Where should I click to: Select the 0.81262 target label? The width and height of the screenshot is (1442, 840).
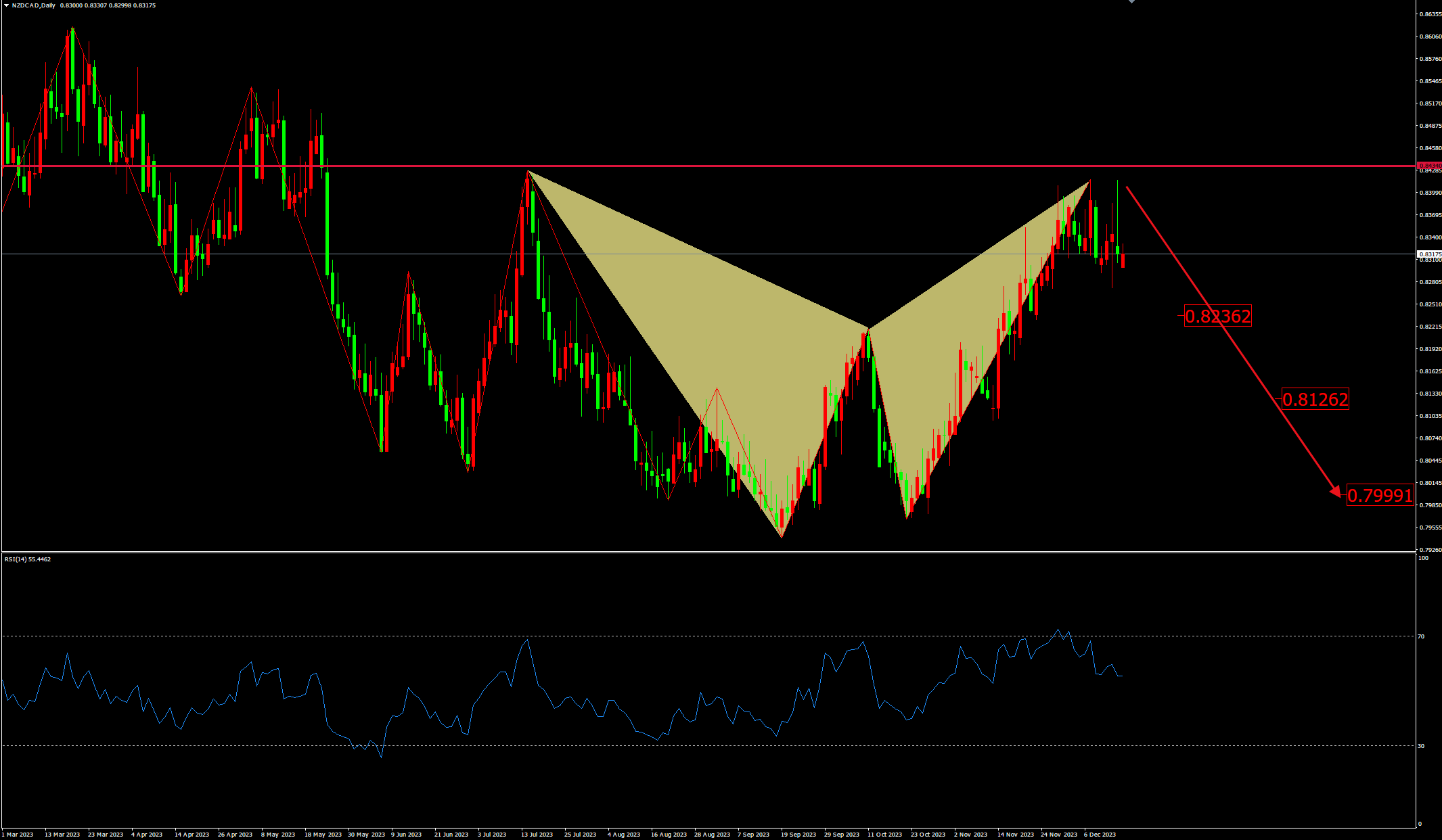1315,400
